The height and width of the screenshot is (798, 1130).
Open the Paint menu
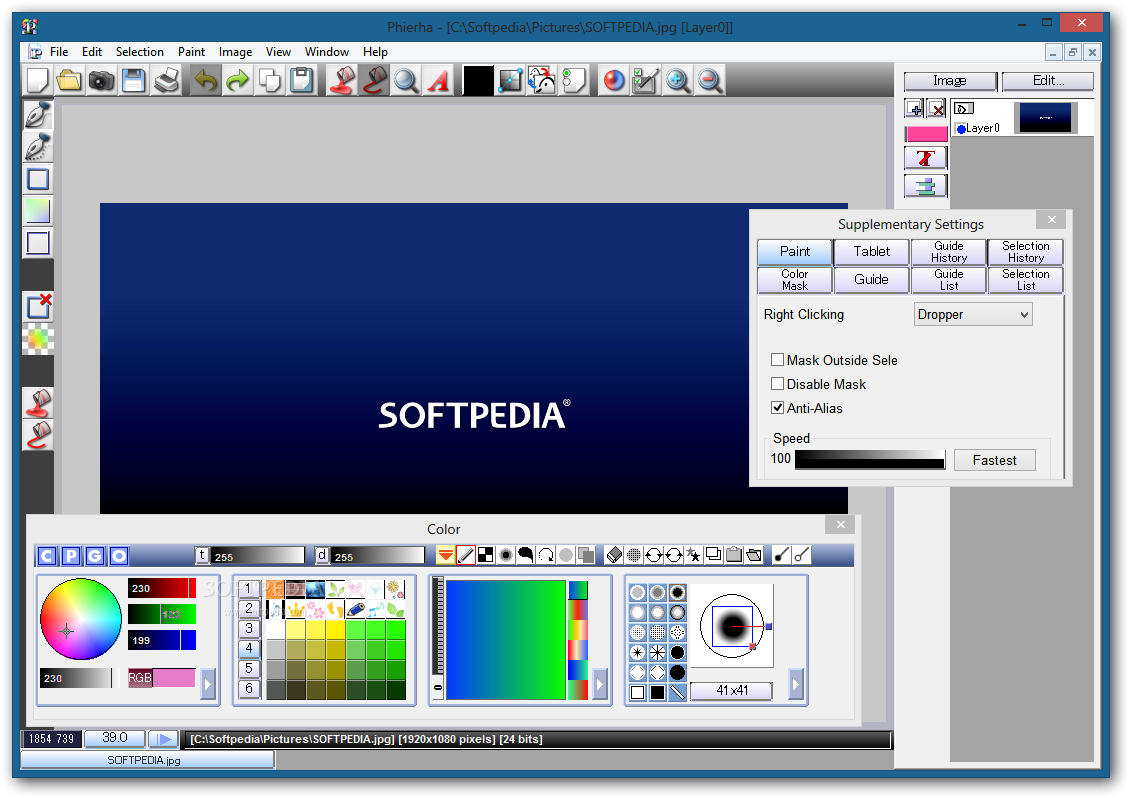pos(192,52)
